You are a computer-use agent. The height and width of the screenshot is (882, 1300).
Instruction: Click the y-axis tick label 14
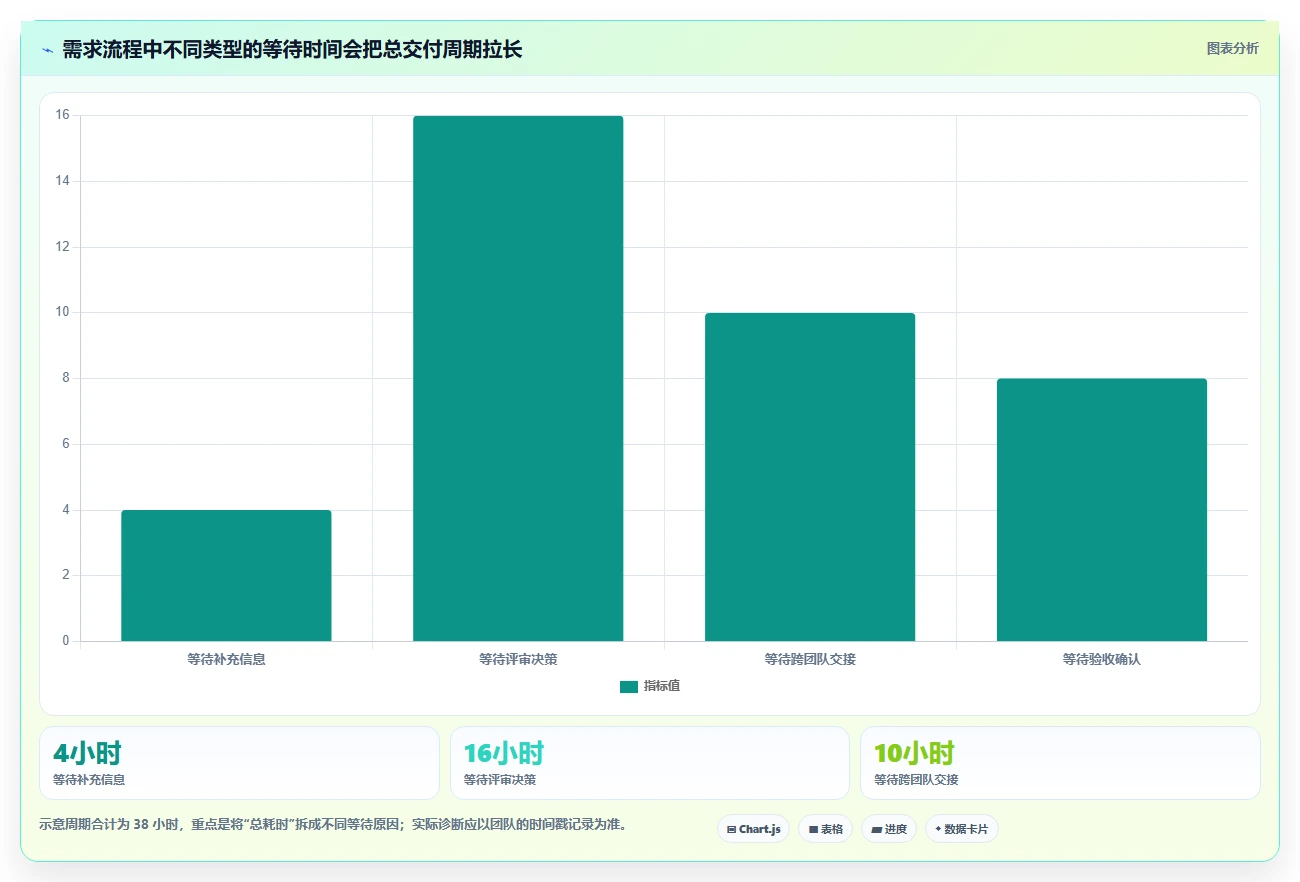62,181
